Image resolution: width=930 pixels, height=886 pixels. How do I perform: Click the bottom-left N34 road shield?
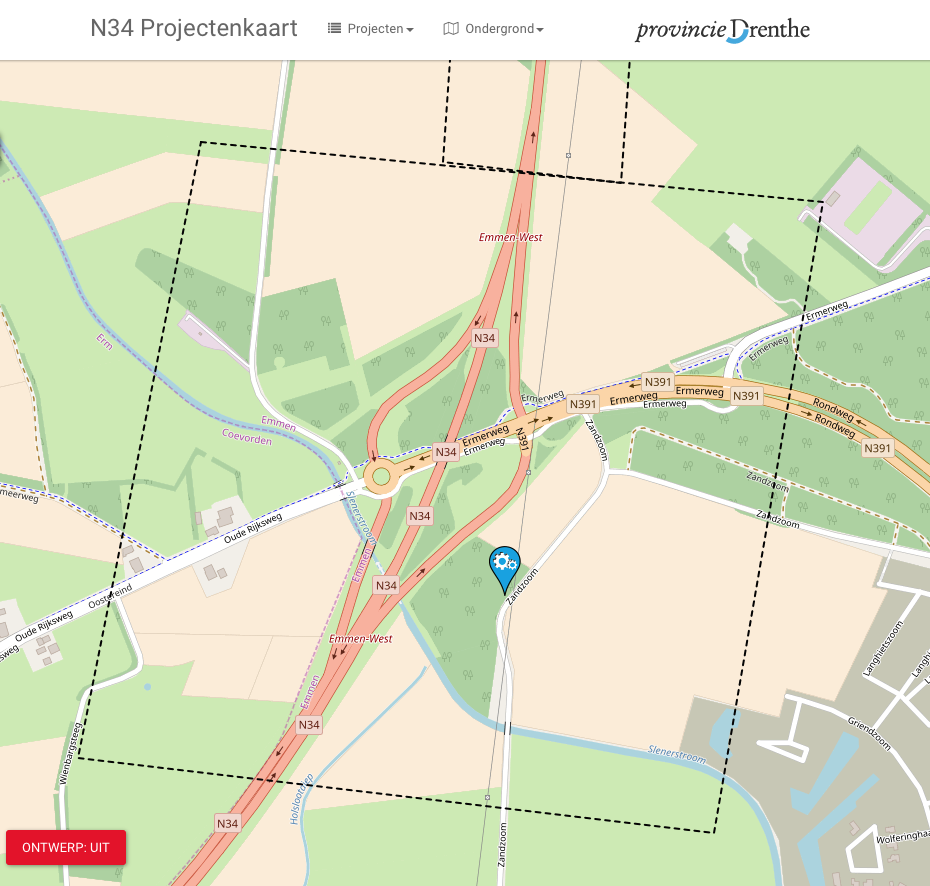pos(228,824)
